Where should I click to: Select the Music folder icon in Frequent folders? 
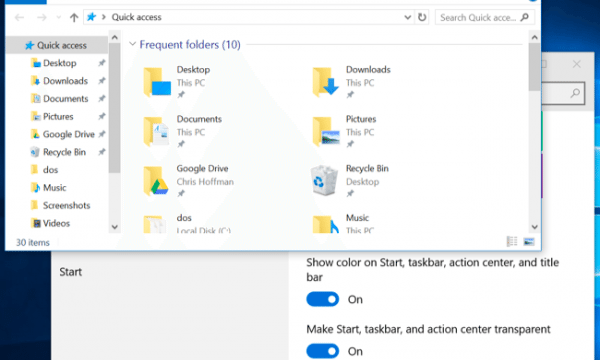(x=325, y=224)
